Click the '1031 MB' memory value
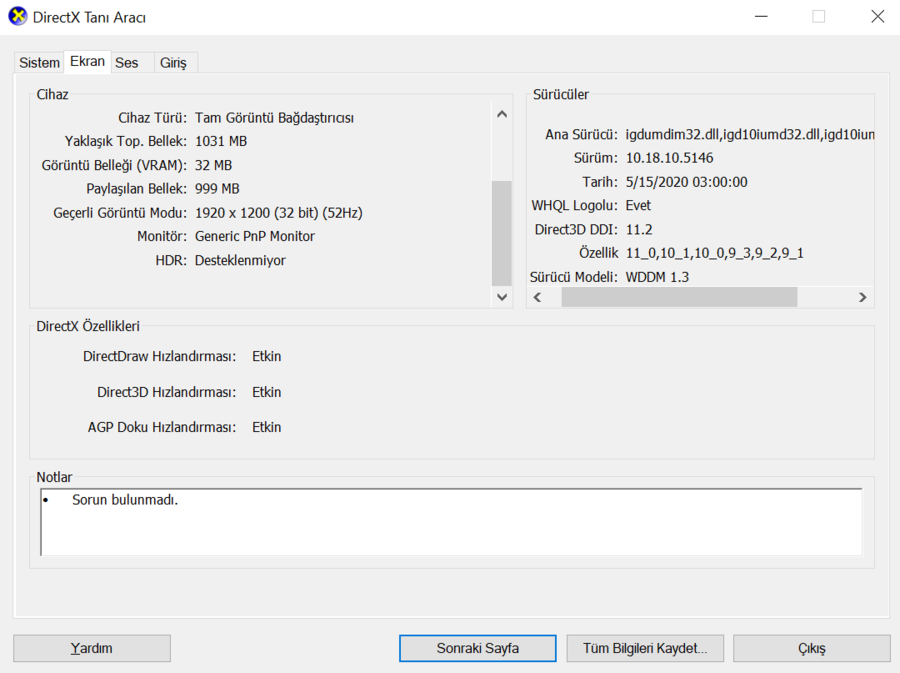The width and height of the screenshot is (900, 673). point(221,141)
